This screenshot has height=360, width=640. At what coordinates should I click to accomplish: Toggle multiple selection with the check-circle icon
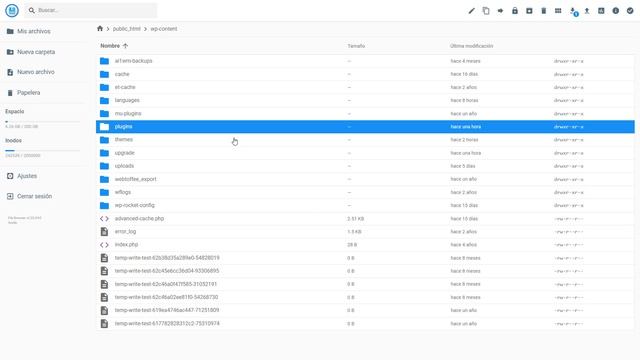[630, 11]
